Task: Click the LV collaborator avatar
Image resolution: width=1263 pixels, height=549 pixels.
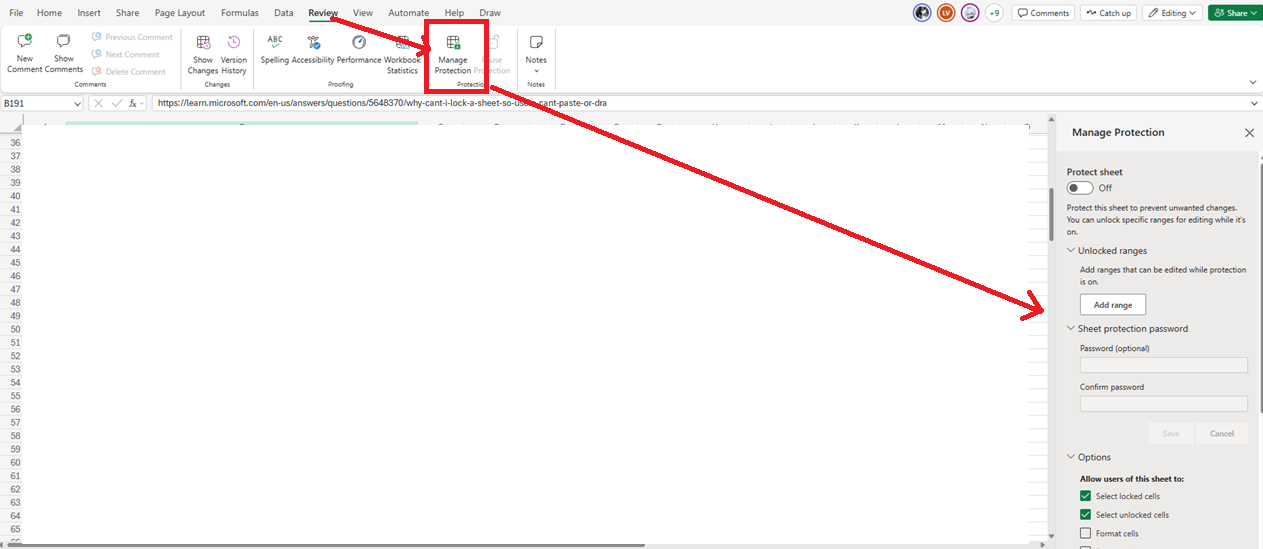Action: pos(946,13)
